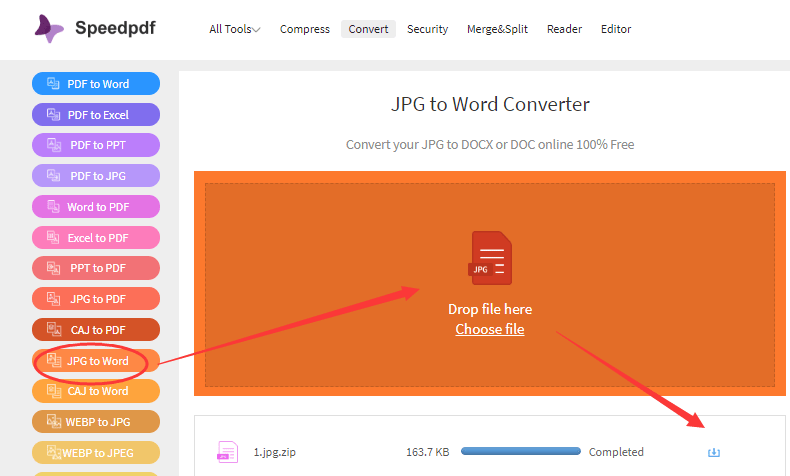Screen dimensions: 790x476
Task: Click the CAJ to PDF sidebar icon
Action: point(54,329)
